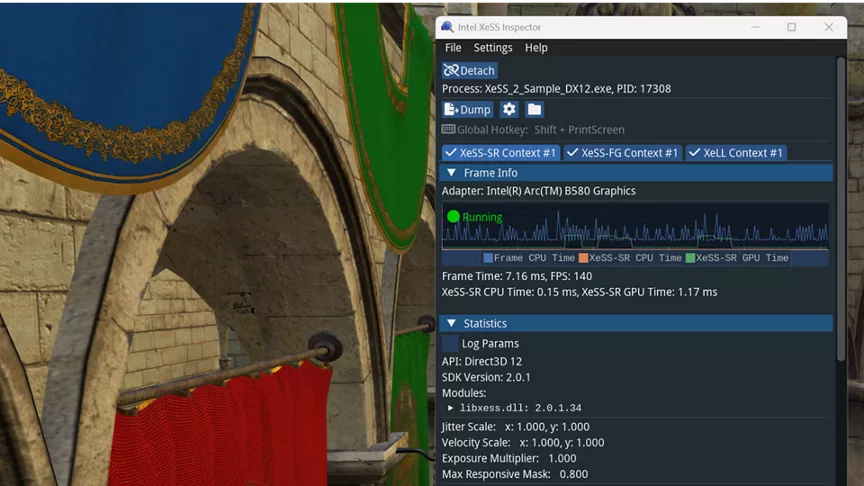The height and width of the screenshot is (486, 864).
Task: Open the Settings menu
Action: click(x=493, y=48)
